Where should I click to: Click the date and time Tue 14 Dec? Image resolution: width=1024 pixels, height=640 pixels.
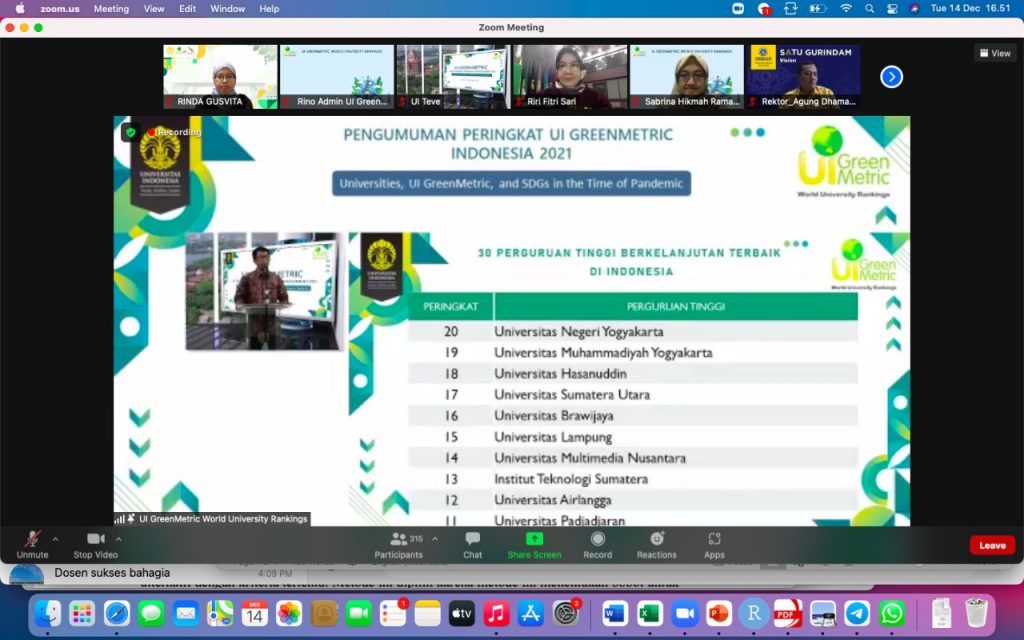tap(970, 8)
